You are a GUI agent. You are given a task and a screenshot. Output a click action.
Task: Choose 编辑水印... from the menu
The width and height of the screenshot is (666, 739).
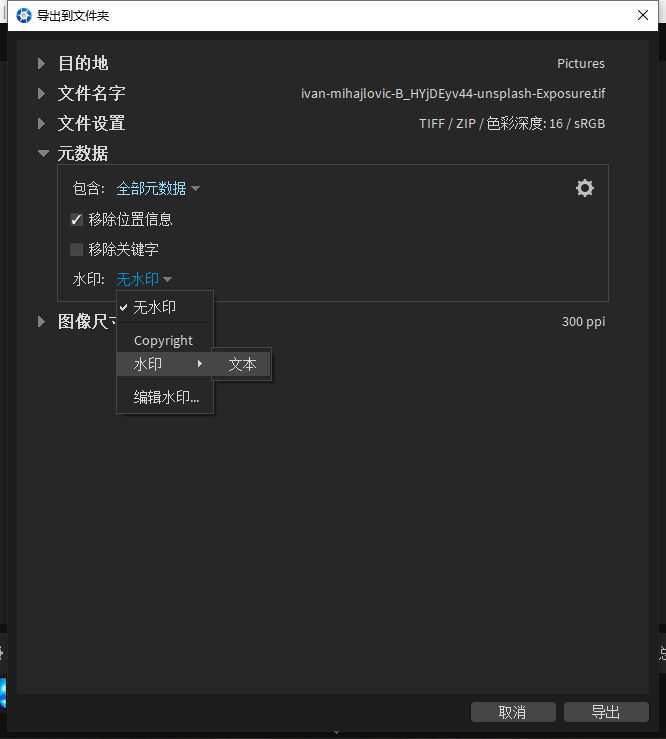pyautogui.click(x=166, y=397)
